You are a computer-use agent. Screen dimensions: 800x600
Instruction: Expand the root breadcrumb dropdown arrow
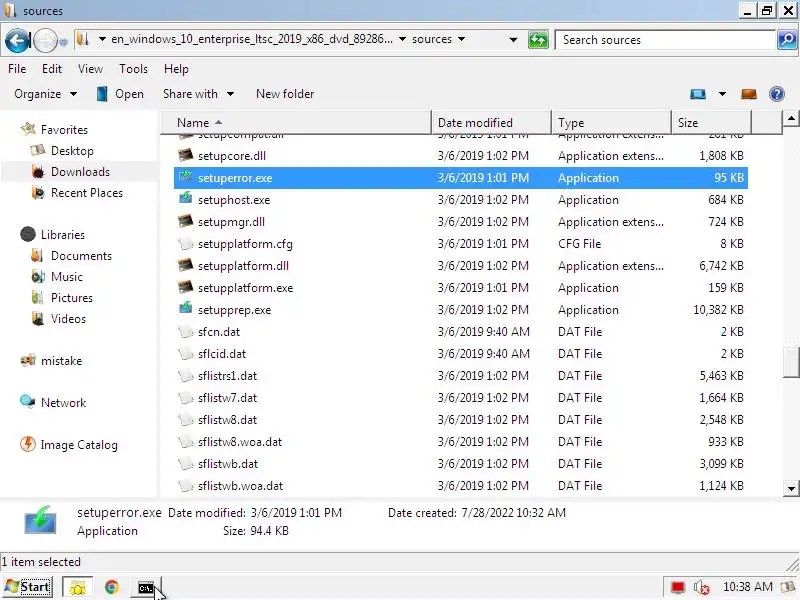pyautogui.click(x=102, y=39)
